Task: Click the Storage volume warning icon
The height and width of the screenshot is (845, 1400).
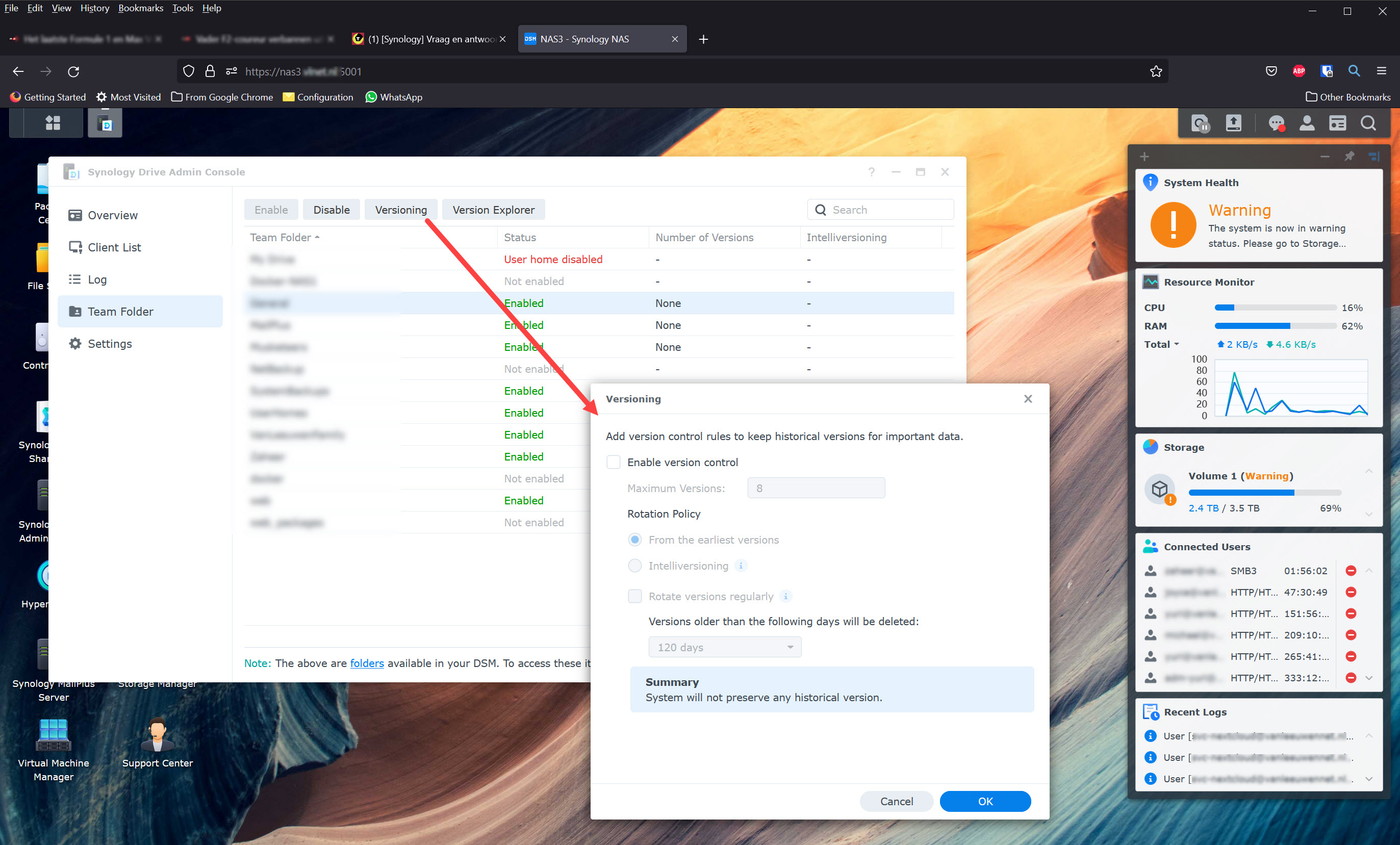Action: point(1159,489)
